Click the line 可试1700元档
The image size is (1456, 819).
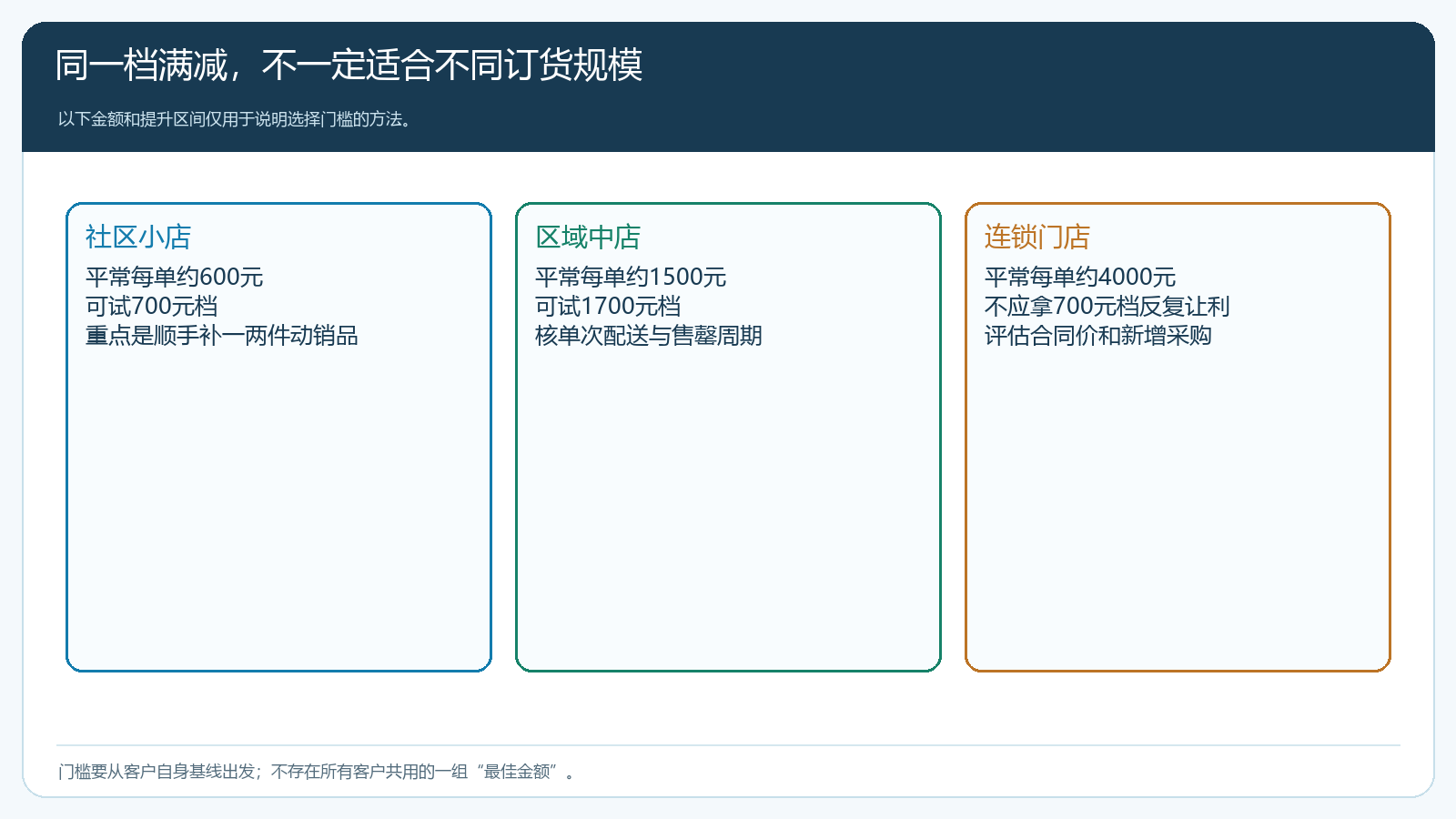608,307
